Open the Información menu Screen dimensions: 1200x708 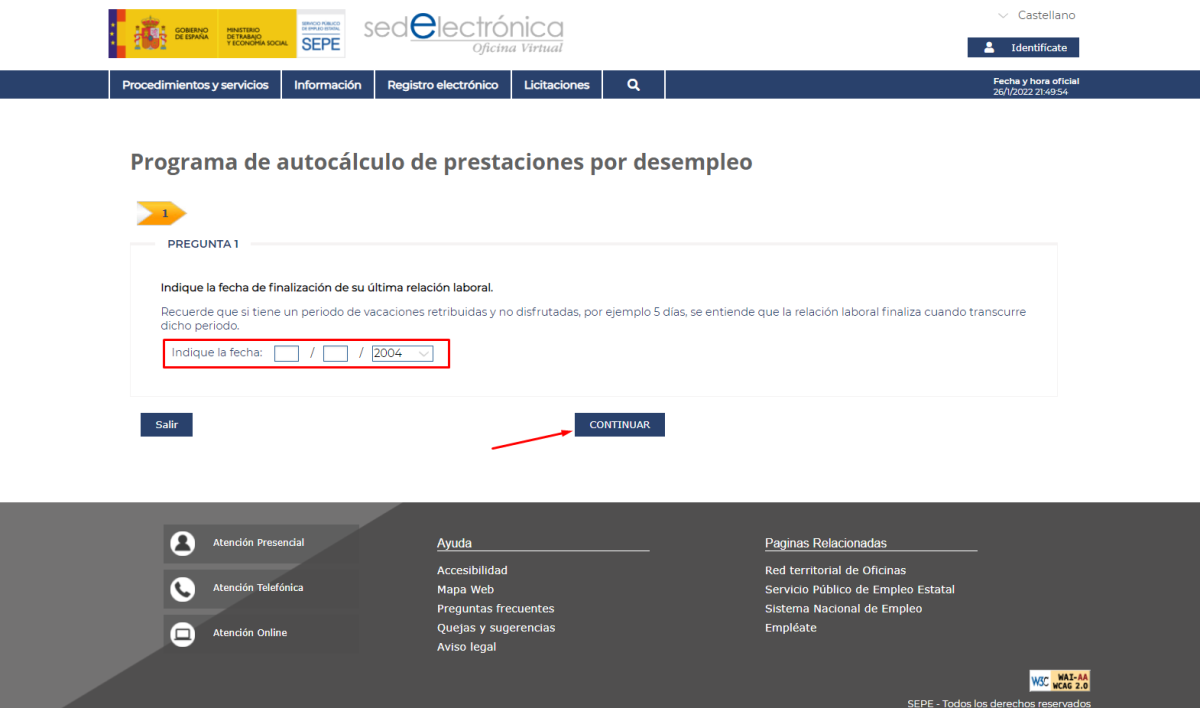pos(328,85)
